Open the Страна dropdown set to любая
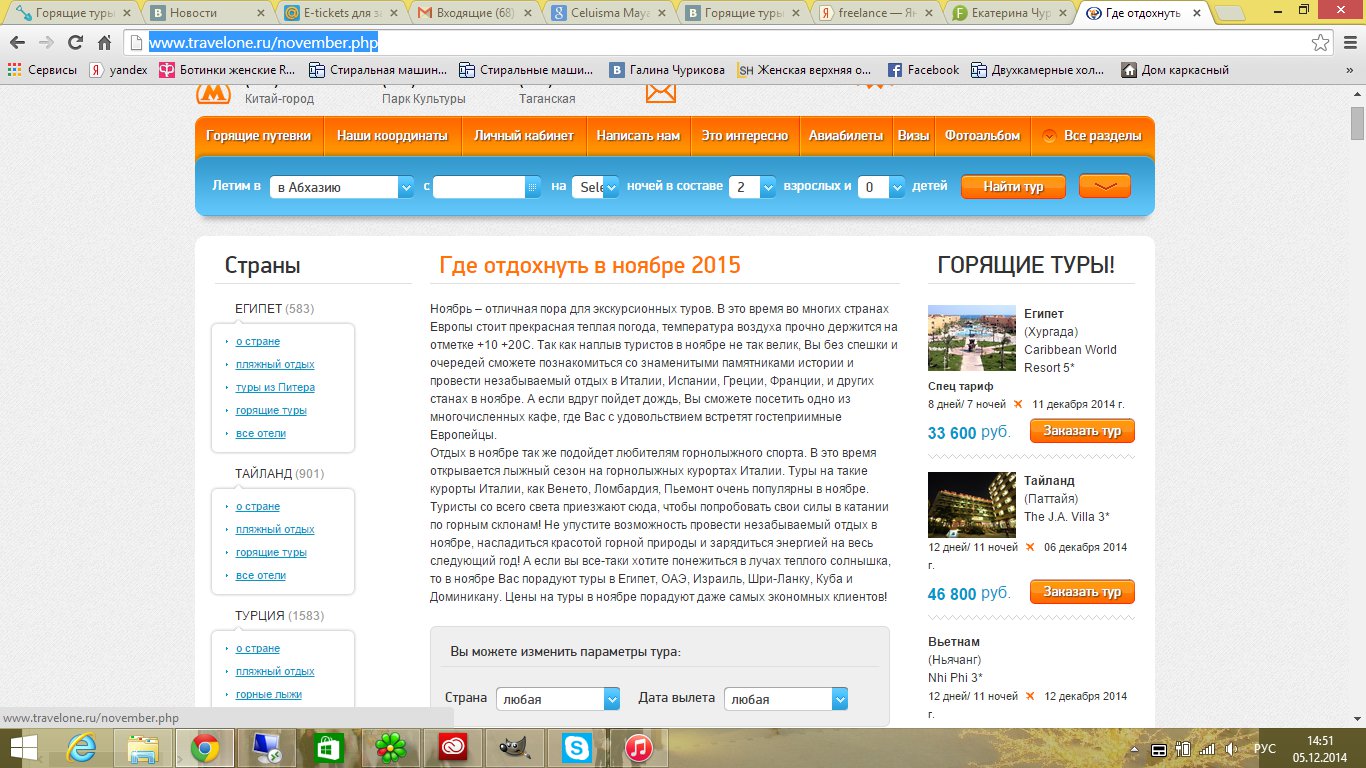The height and width of the screenshot is (768, 1366). click(x=558, y=699)
